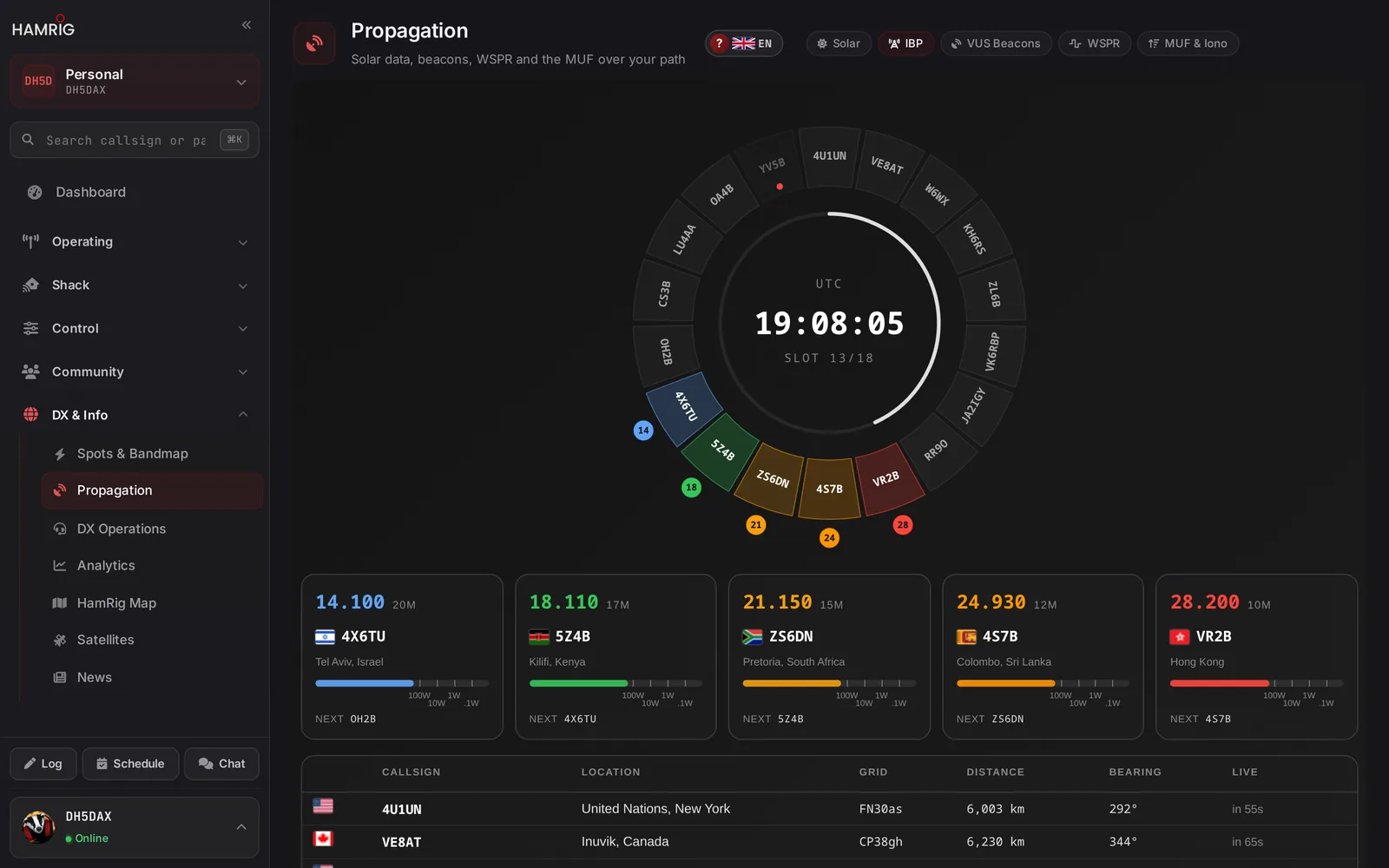Expand the Control section chevron
This screenshot has height=868, width=1389.
click(x=243, y=329)
